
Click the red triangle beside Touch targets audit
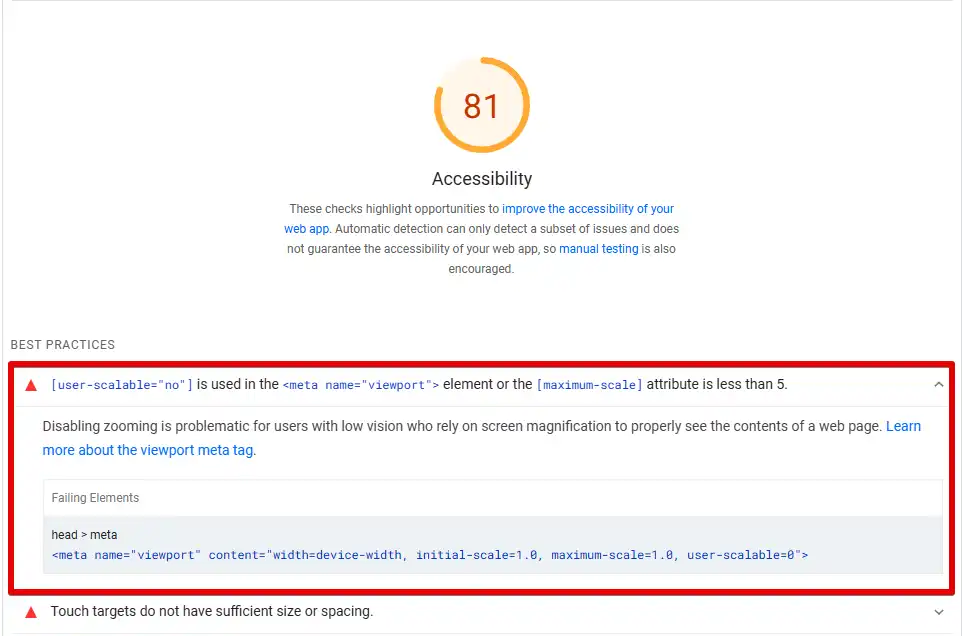tap(31, 612)
